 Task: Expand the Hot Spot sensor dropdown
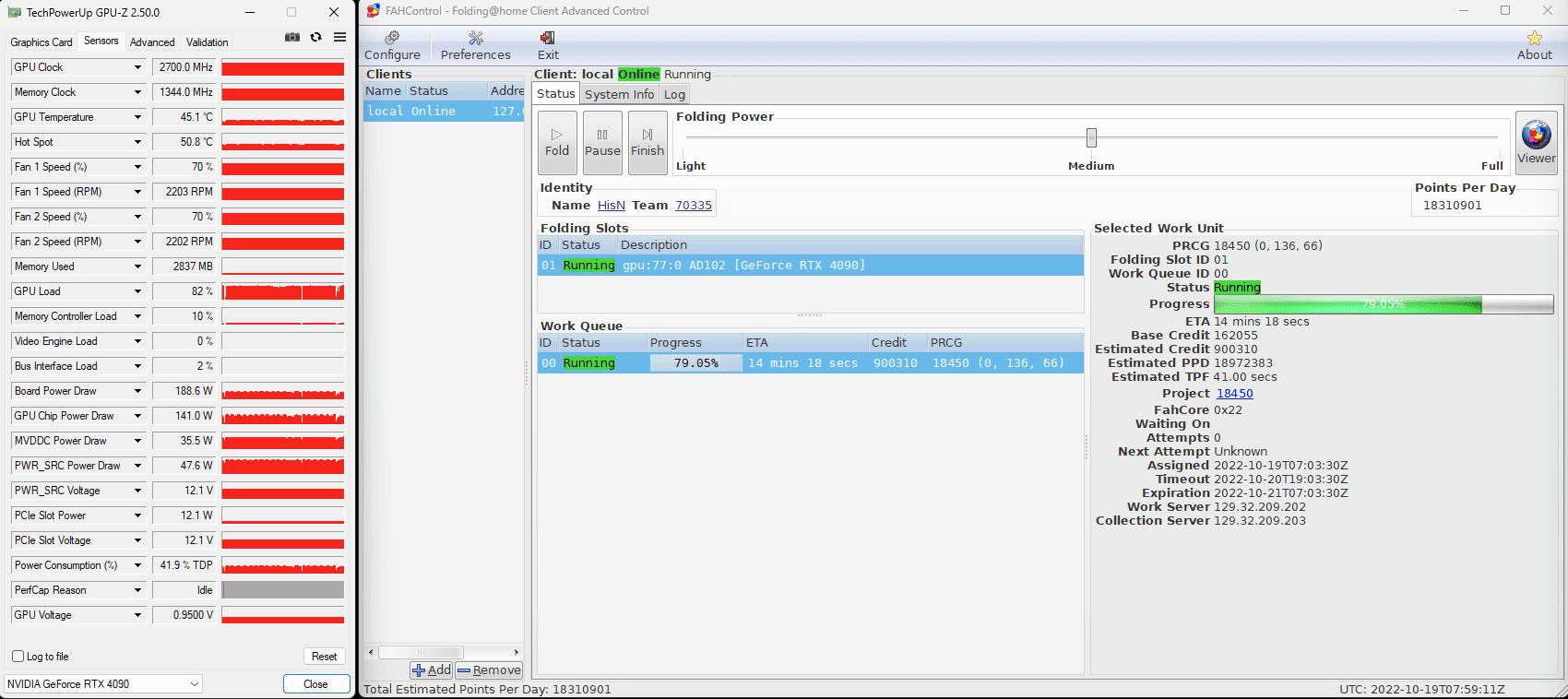pyautogui.click(x=138, y=142)
